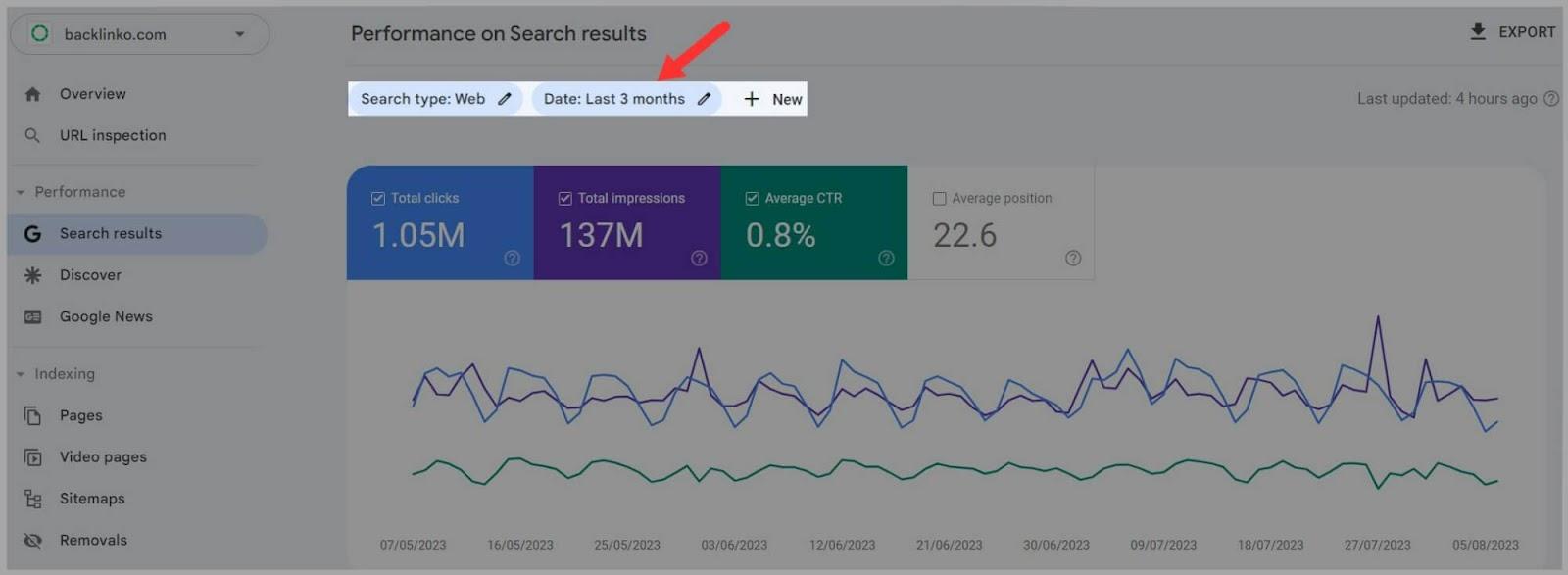Viewport: 1568px width, 575px height.
Task: Uncheck the Total impressions checkbox
Action: (x=565, y=199)
